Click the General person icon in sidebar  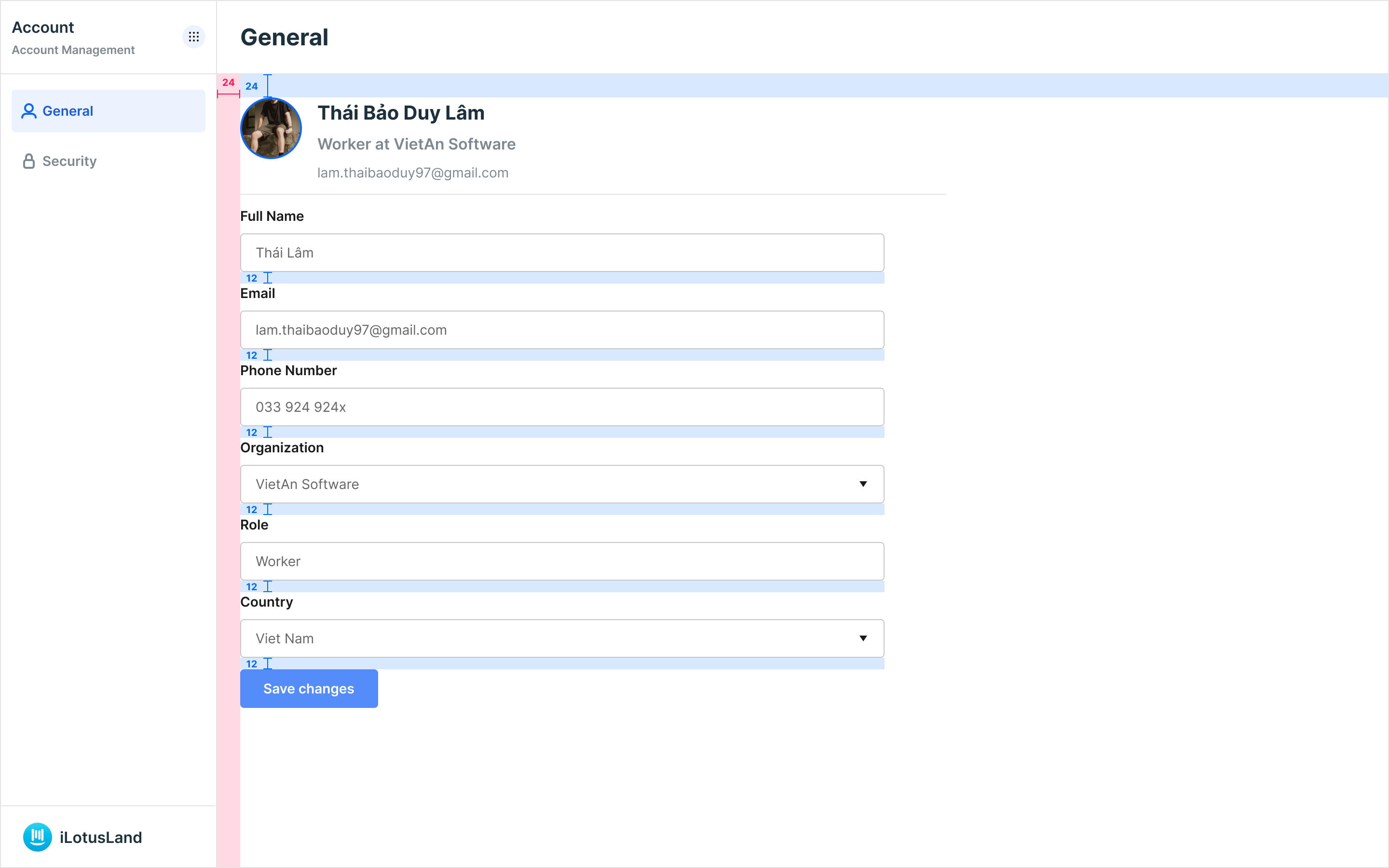29,111
